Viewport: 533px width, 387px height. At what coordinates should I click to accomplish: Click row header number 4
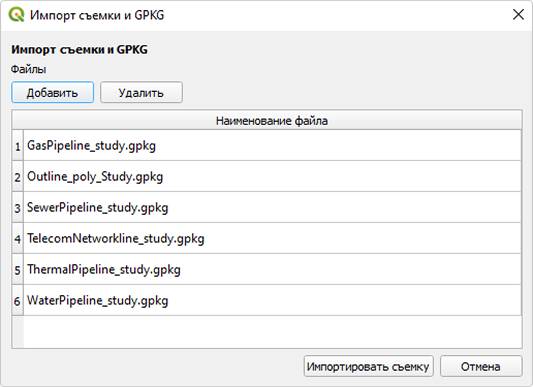(18, 238)
